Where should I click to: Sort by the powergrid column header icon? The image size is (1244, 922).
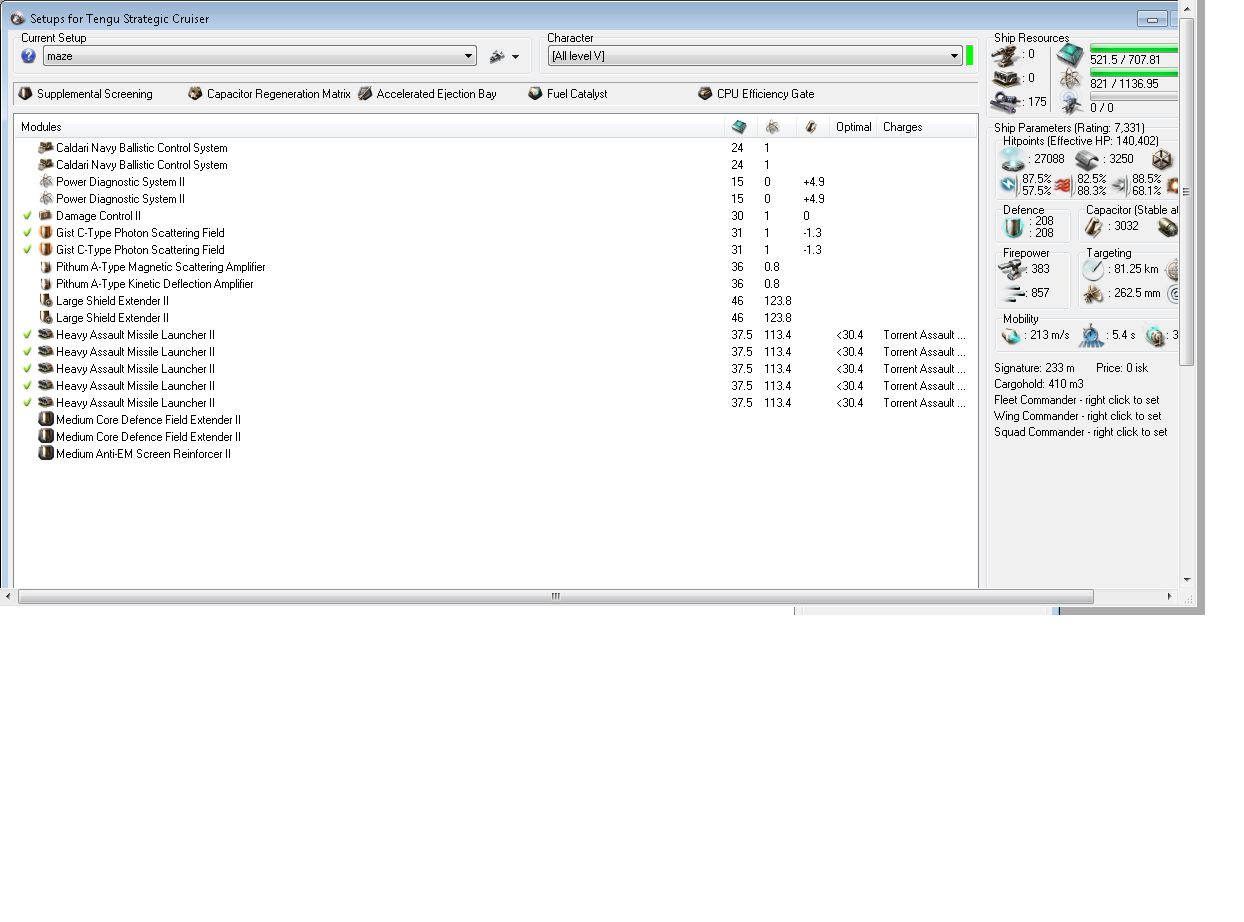(x=773, y=127)
